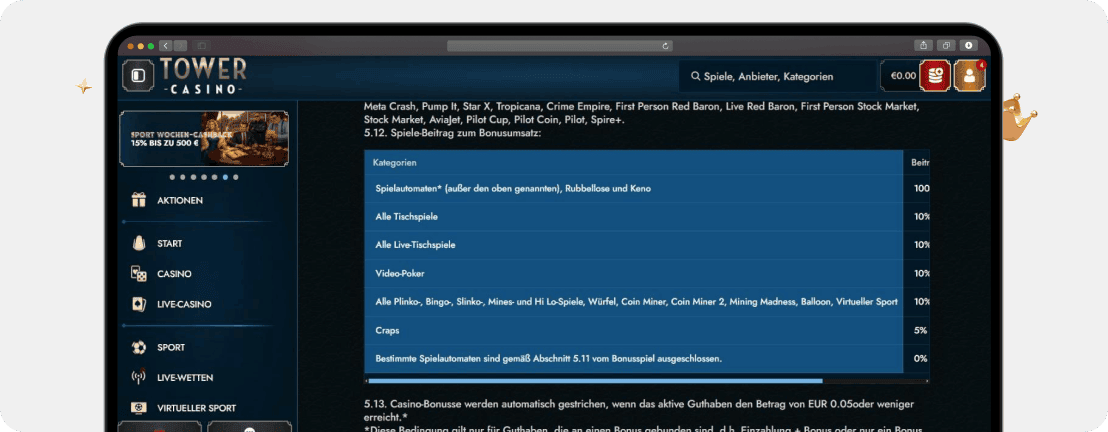Go to LIVE-WETTEN menu item
Screen dimensions: 1108x432
[185, 378]
